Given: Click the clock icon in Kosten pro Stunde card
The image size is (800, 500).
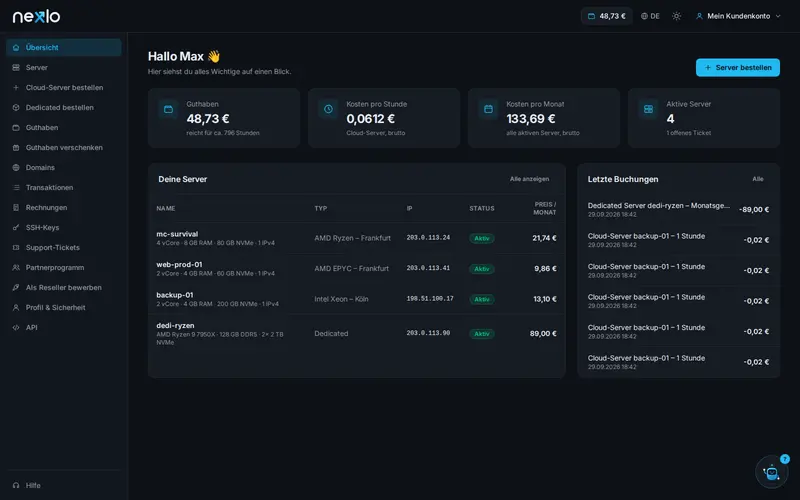Looking at the screenshot, I should (329, 109).
